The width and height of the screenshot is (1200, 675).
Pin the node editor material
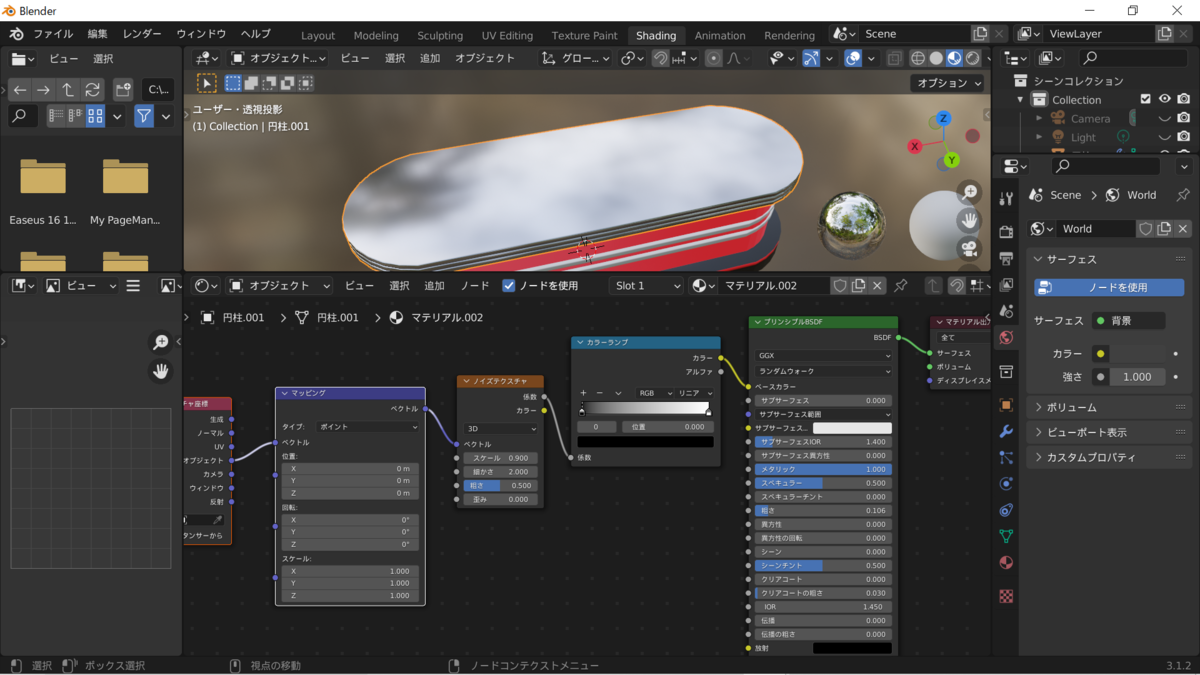tap(900, 286)
